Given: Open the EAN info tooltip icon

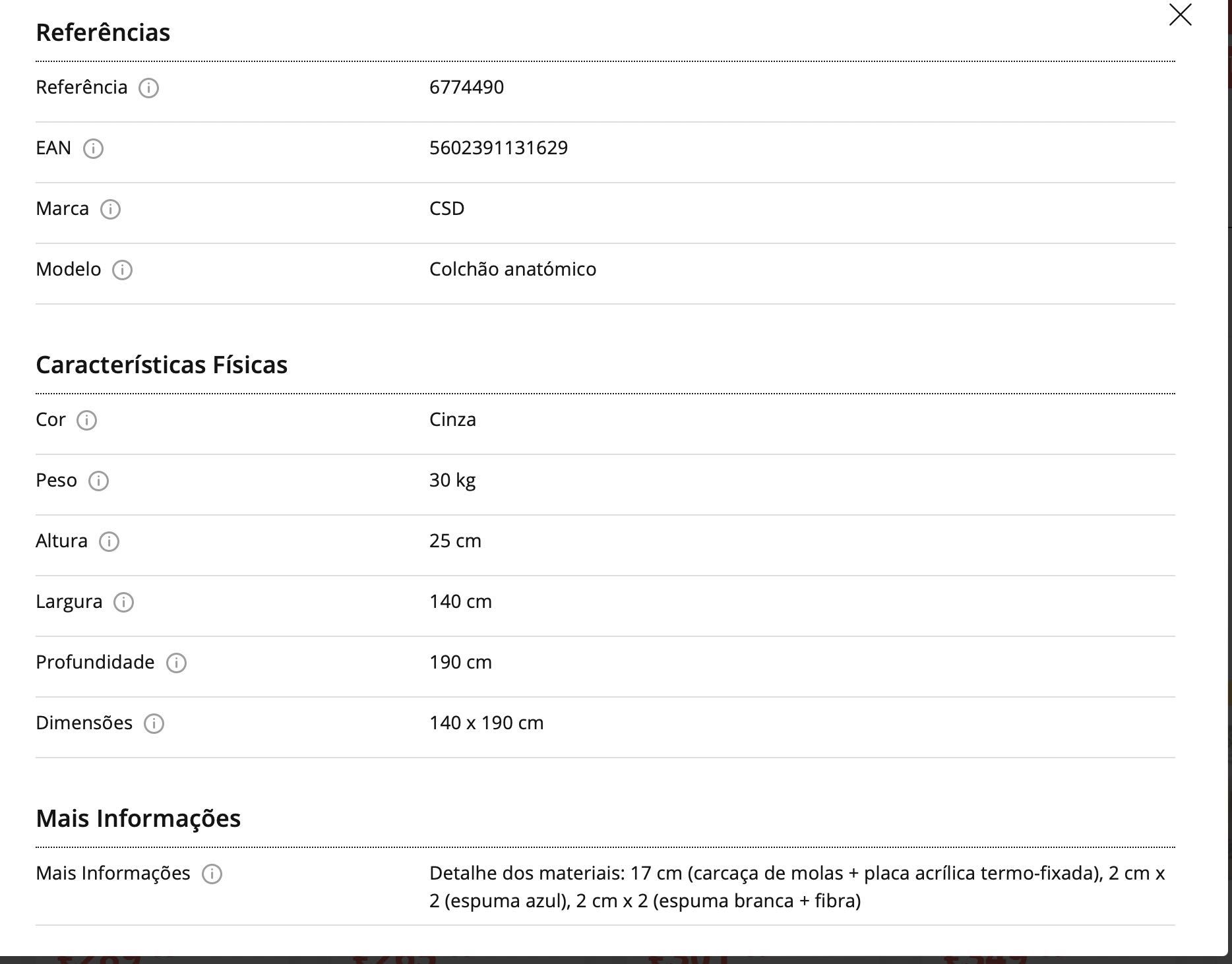Looking at the screenshot, I should 93,148.
